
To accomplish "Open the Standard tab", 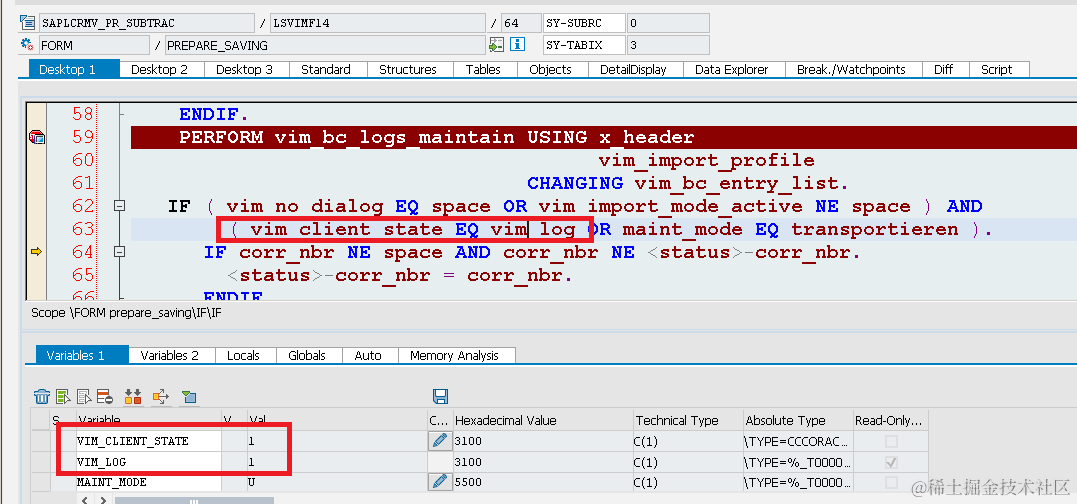I will coord(326,69).
